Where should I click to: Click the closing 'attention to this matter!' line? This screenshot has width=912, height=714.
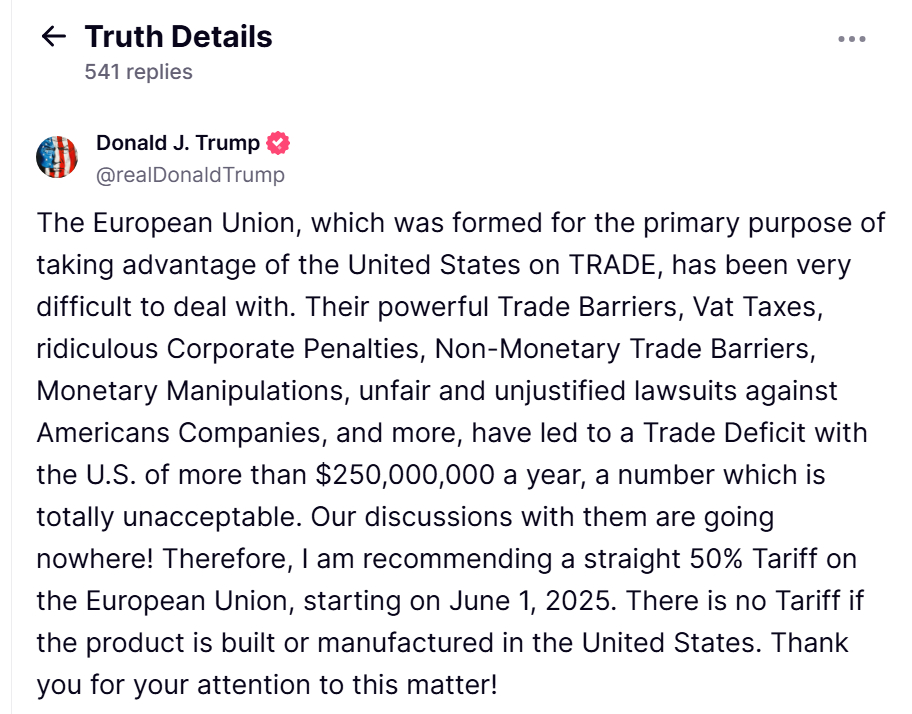[347, 684]
